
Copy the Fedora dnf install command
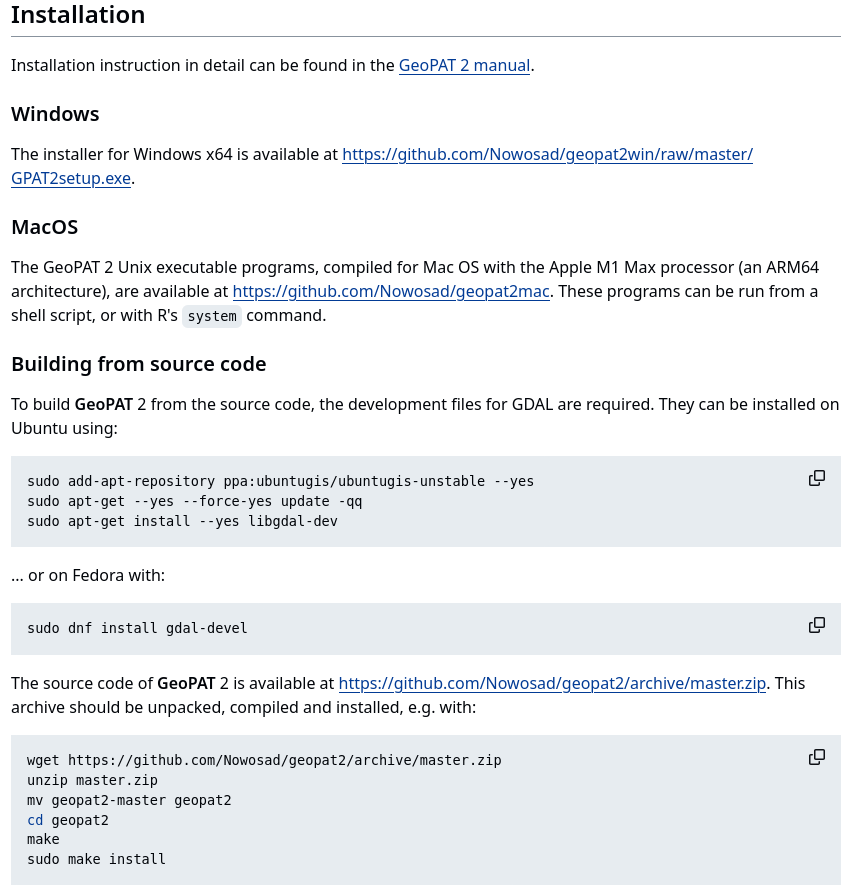pos(817,625)
